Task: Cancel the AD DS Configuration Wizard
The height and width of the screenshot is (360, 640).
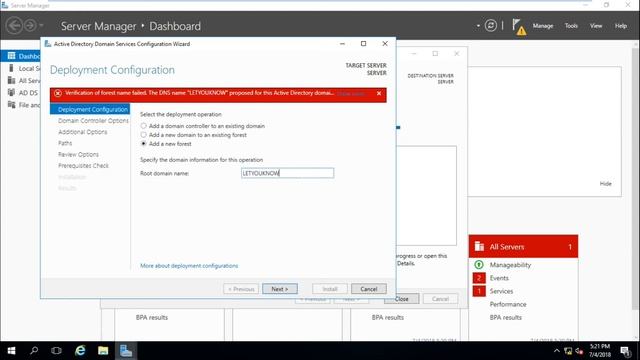Action: [x=369, y=289]
